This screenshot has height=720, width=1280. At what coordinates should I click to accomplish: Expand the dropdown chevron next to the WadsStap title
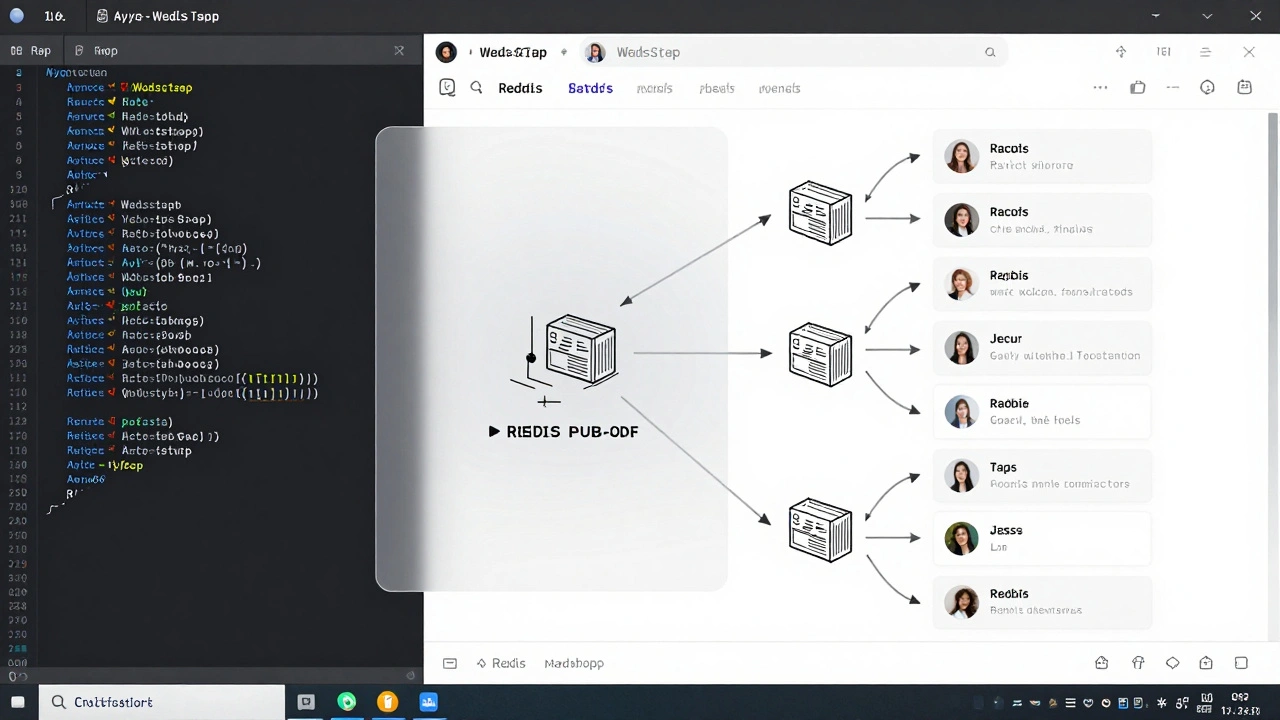pos(563,52)
